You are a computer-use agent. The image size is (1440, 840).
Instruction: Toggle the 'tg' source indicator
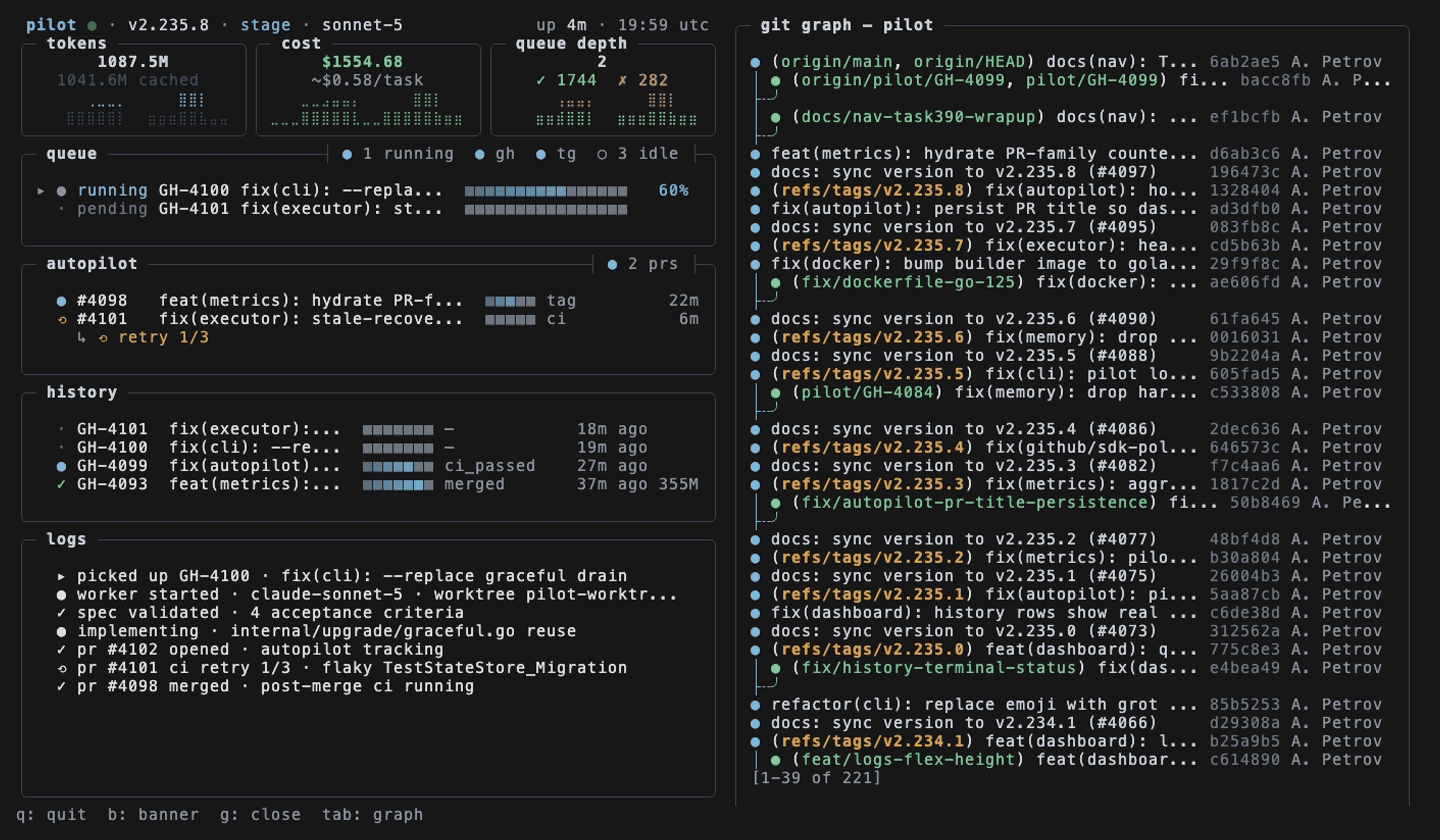click(x=555, y=154)
